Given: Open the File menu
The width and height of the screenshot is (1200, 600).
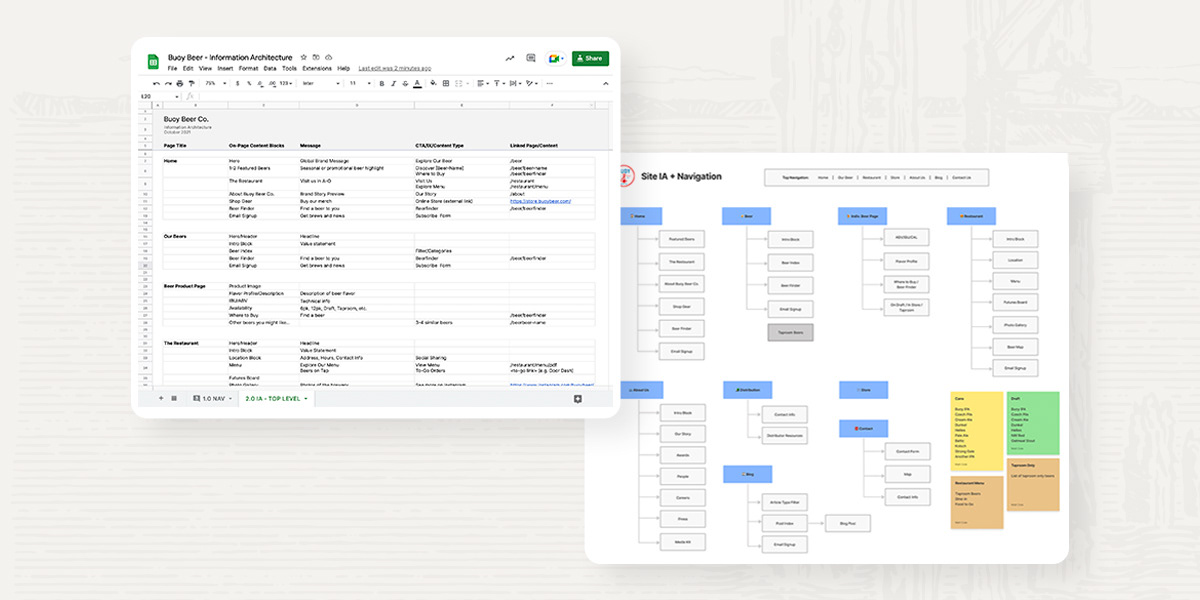Looking at the screenshot, I should [172, 69].
